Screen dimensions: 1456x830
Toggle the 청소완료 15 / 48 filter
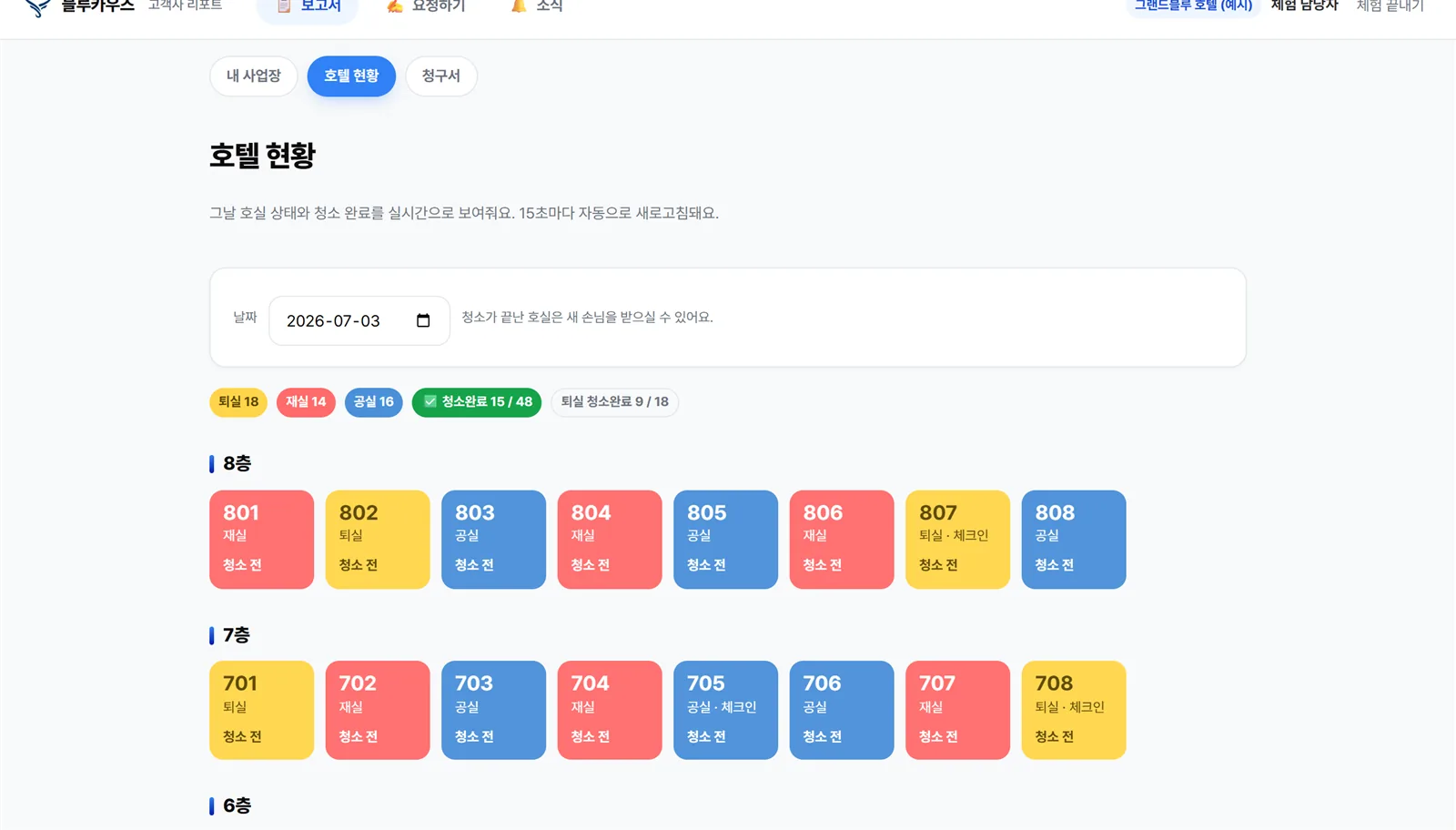[x=477, y=402]
